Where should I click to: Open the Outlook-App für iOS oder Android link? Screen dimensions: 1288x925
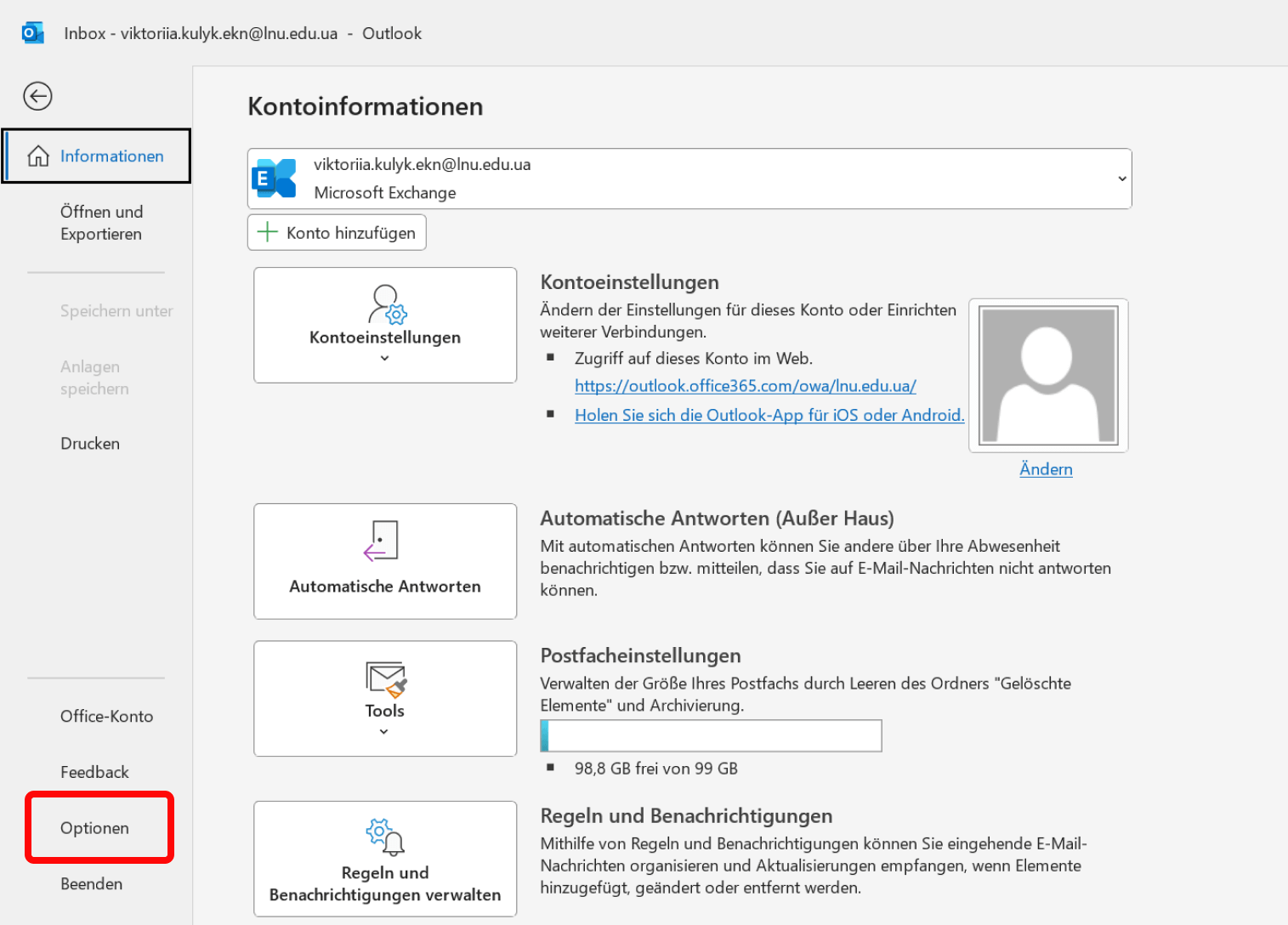(769, 415)
